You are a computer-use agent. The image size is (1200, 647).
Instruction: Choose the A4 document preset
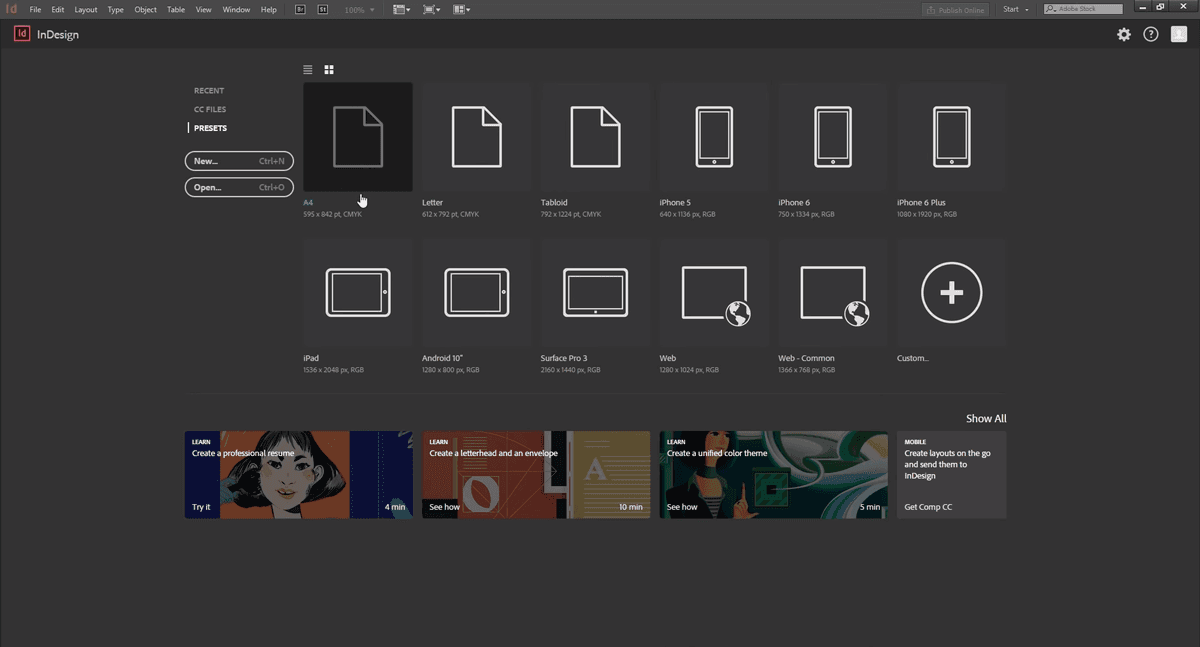[358, 137]
